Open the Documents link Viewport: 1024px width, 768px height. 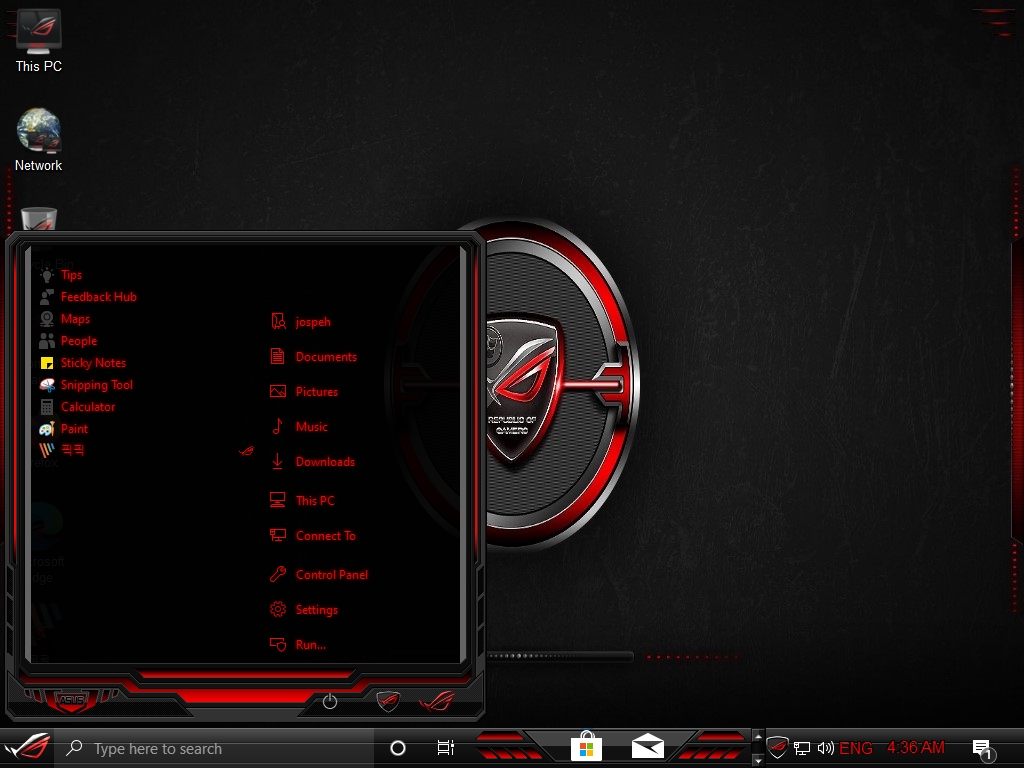point(326,357)
